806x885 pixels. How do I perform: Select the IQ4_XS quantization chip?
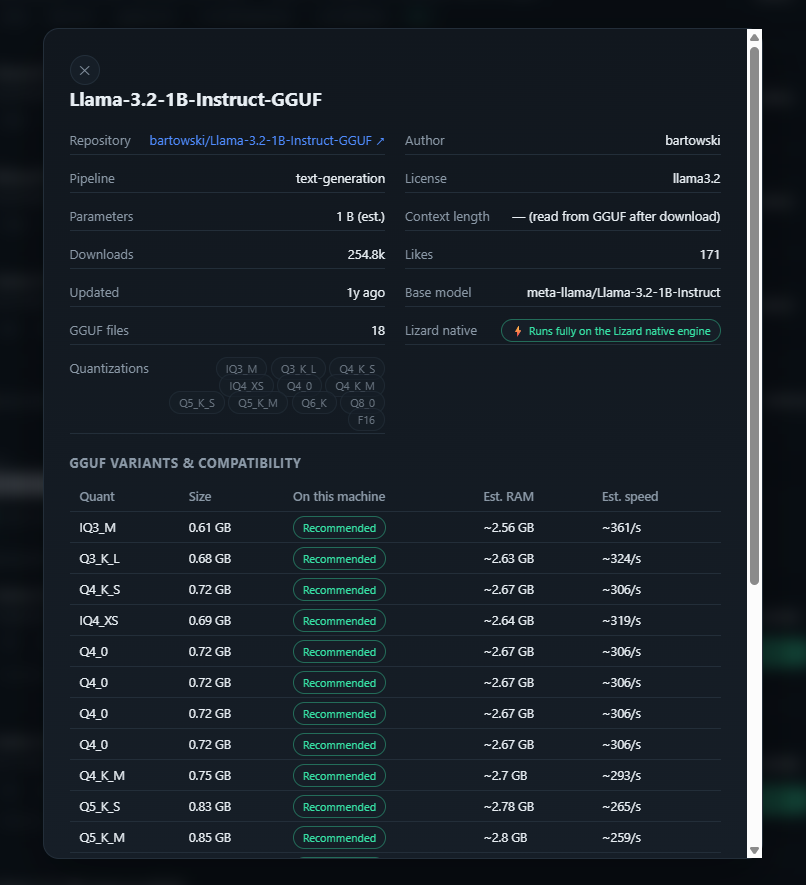pos(246,386)
